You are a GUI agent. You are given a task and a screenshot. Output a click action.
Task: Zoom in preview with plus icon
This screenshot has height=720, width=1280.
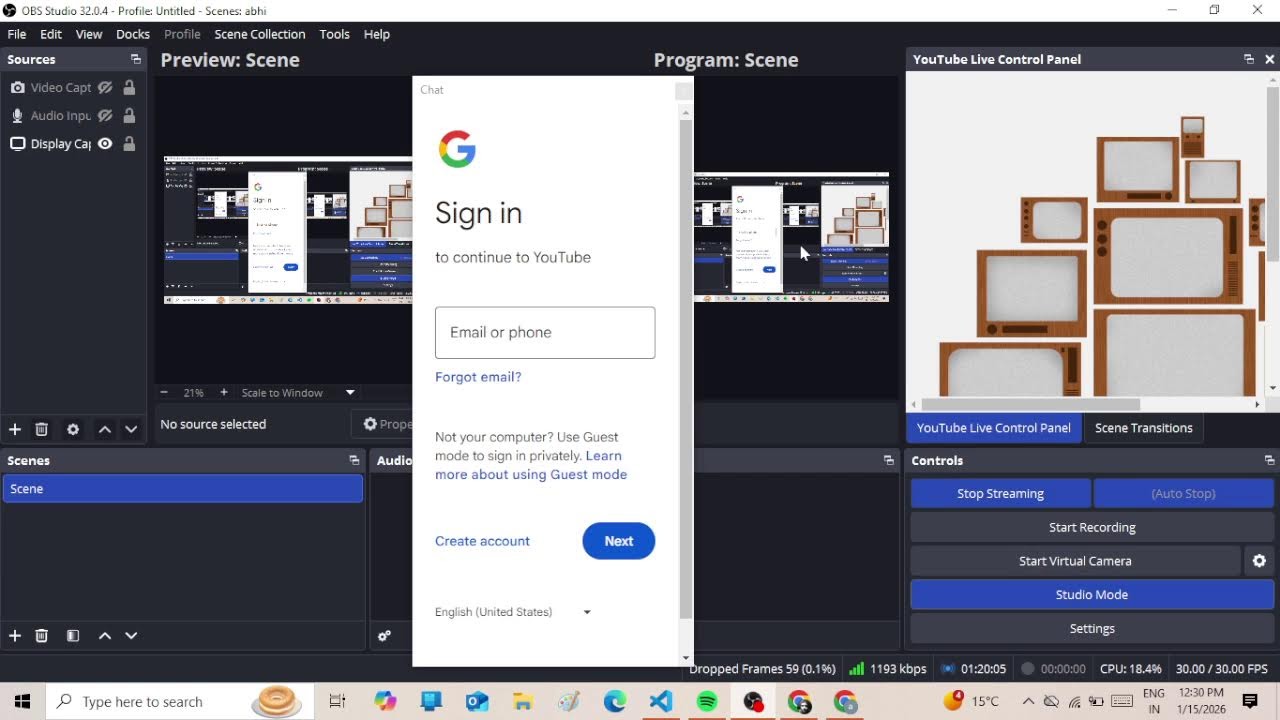coord(224,393)
